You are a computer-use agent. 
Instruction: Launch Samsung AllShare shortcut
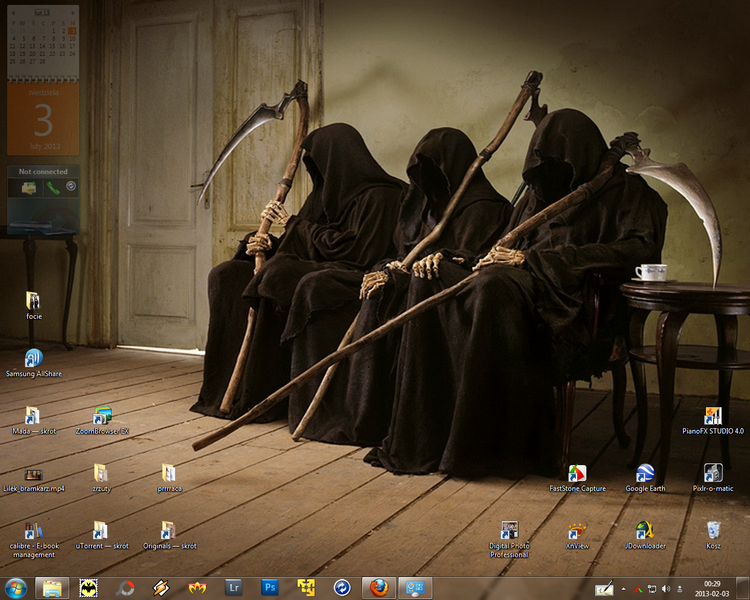33,363
